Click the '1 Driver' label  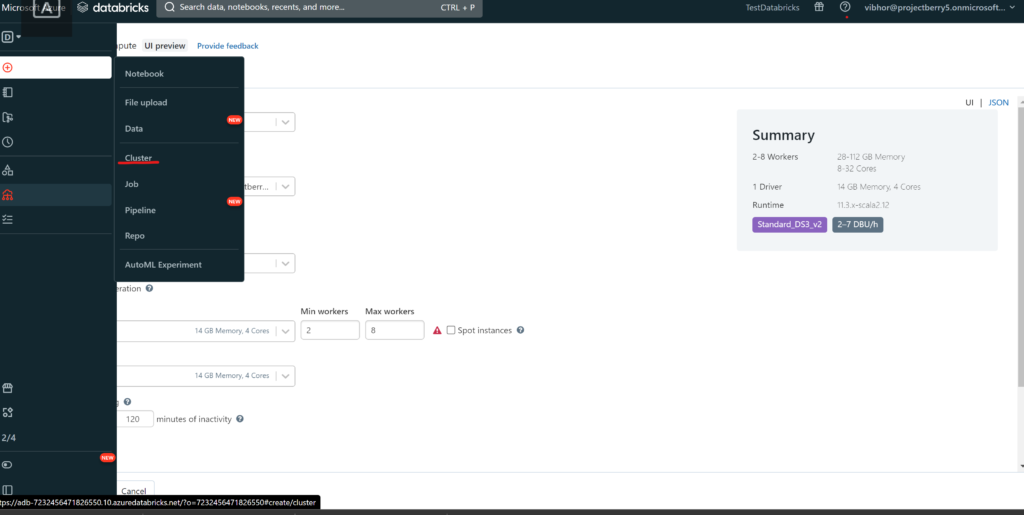pos(767,187)
